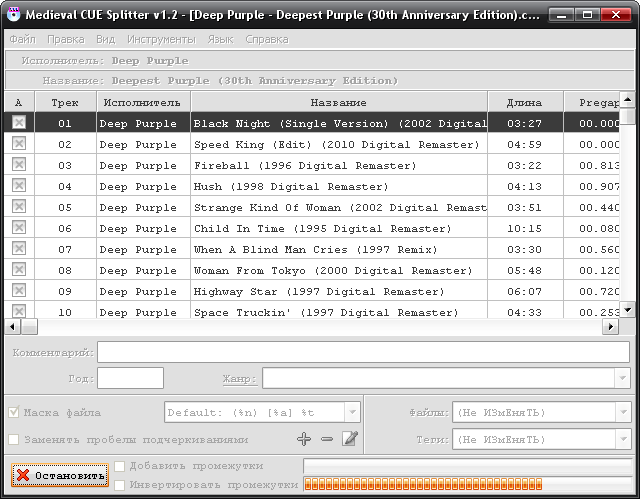Click length cell 06:07
Screen dimensions: 640x499
[525, 291]
